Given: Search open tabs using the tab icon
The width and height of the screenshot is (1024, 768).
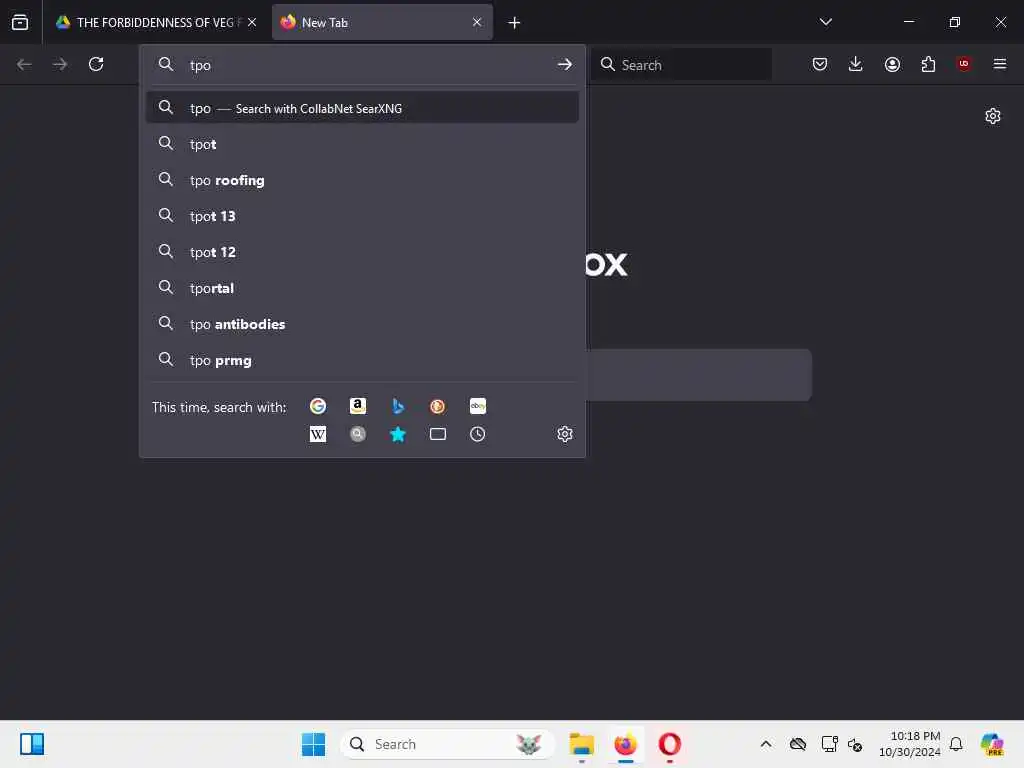Looking at the screenshot, I should [x=438, y=434].
